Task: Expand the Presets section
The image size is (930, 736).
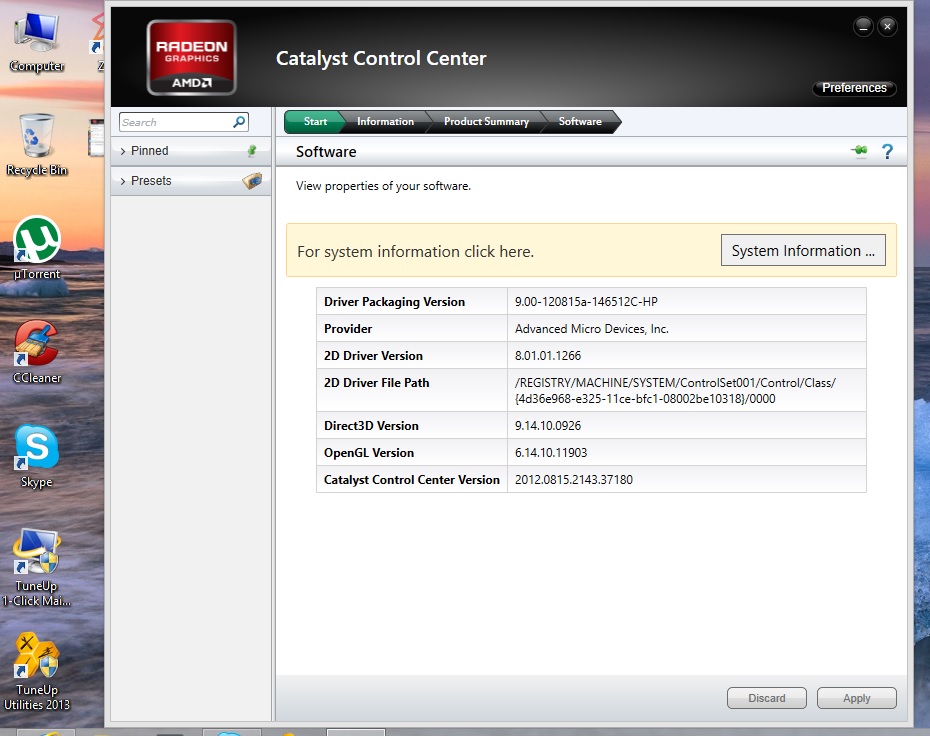Action: pyautogui.click(x=191, y=180)
